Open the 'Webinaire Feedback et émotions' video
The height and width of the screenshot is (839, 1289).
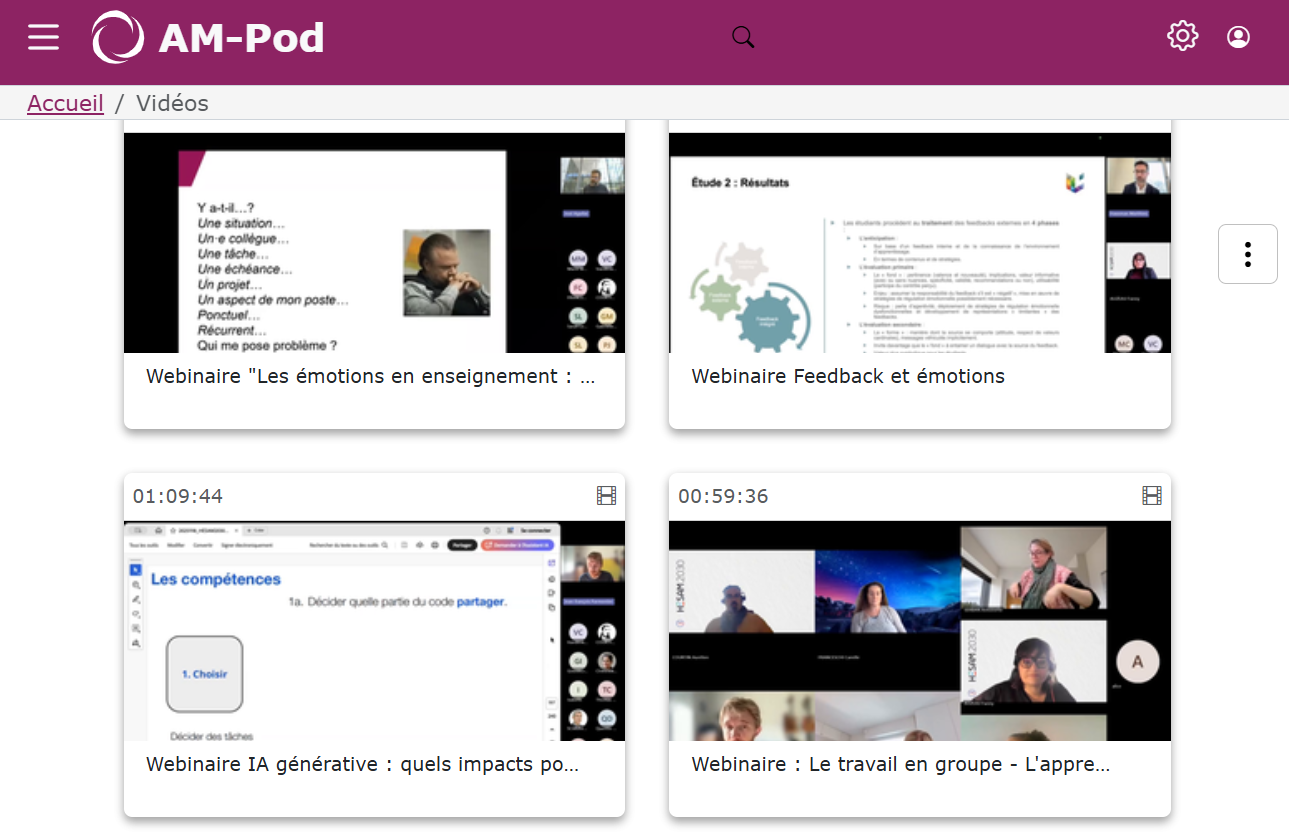919,243
